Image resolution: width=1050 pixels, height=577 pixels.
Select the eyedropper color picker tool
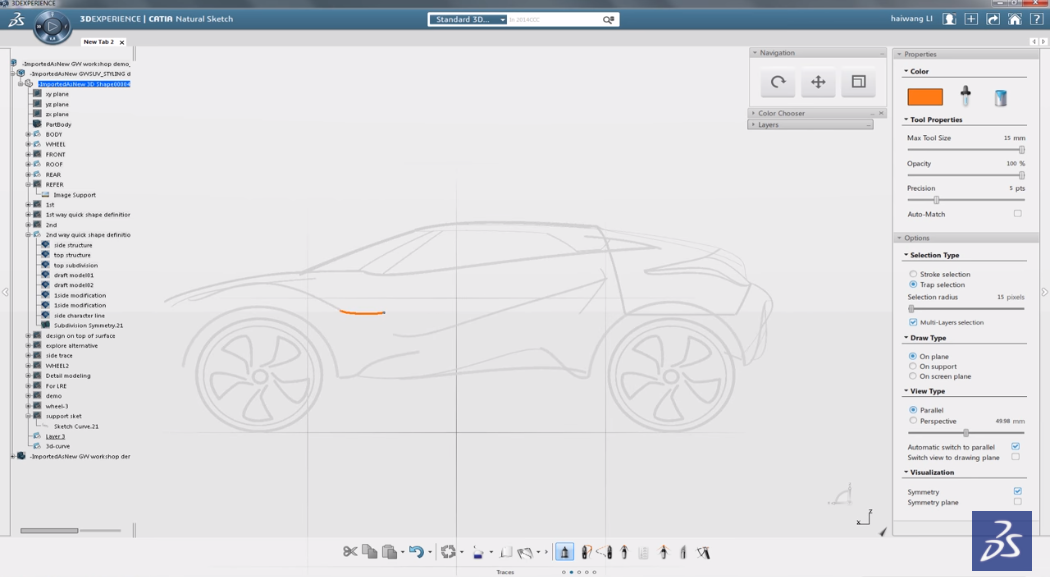pyautogui.click(x=966, y=96)
